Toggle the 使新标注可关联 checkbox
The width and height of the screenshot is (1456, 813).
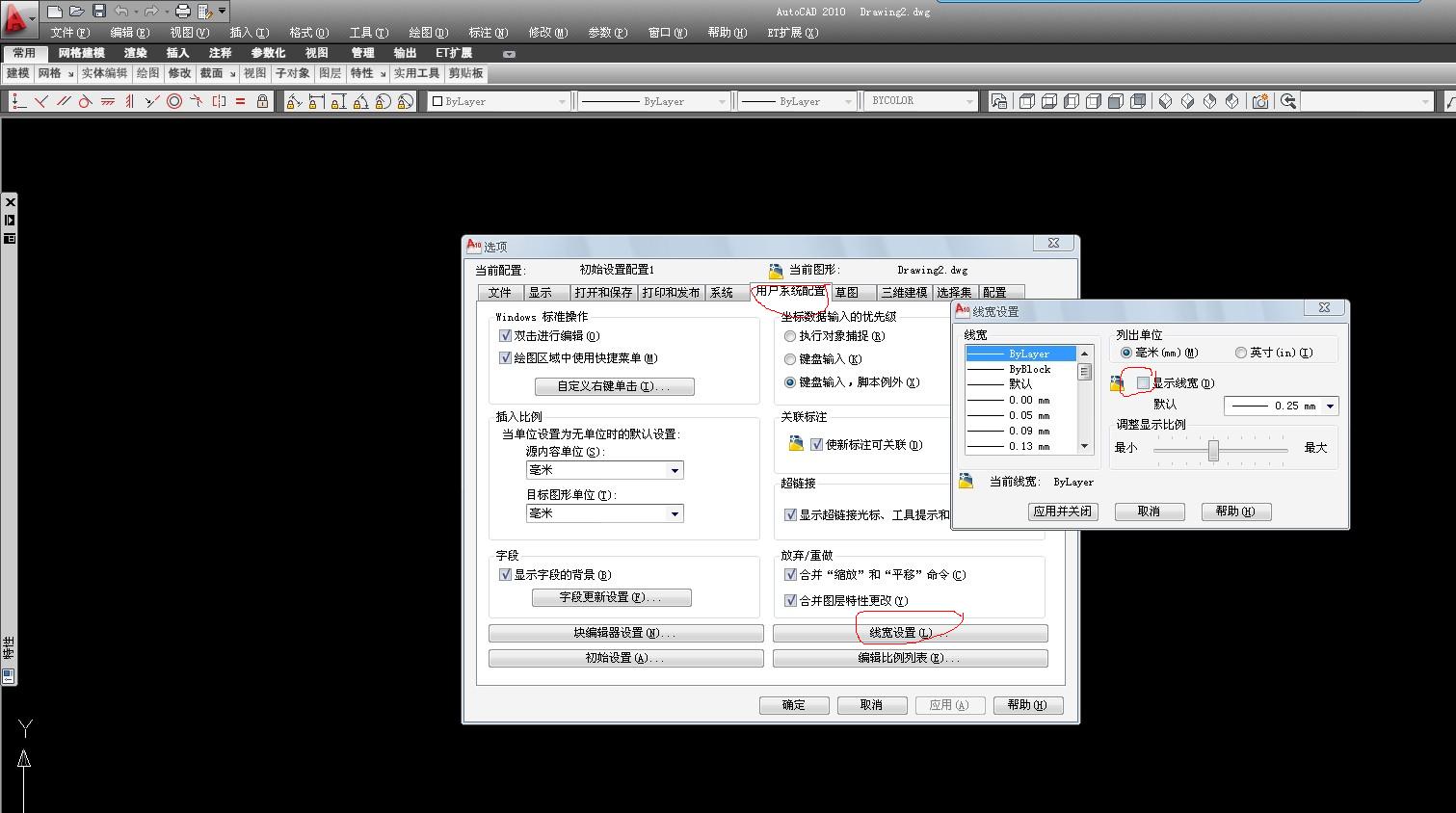817,445
